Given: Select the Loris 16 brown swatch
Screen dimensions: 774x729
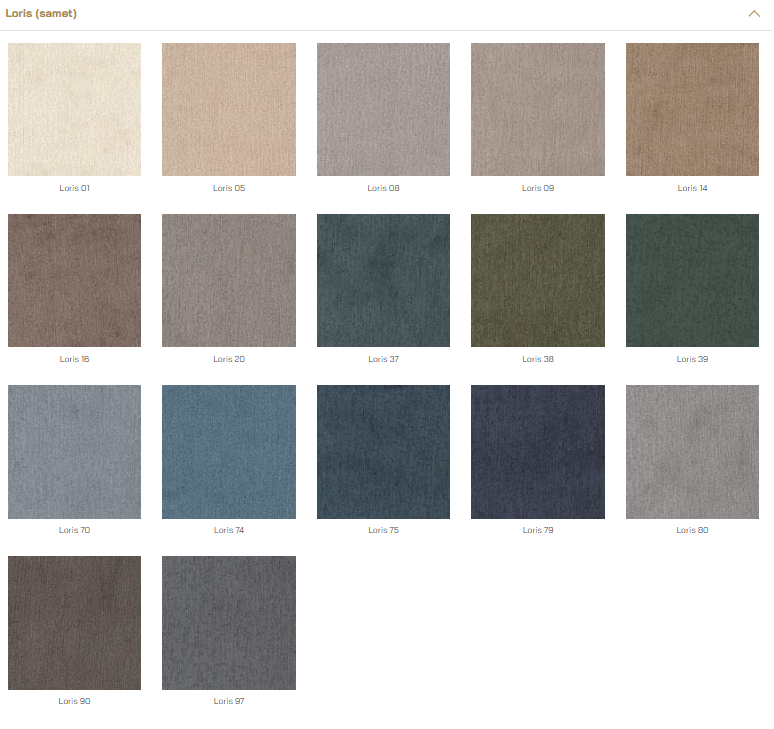Looking at the screenshot, I should 75,280.
